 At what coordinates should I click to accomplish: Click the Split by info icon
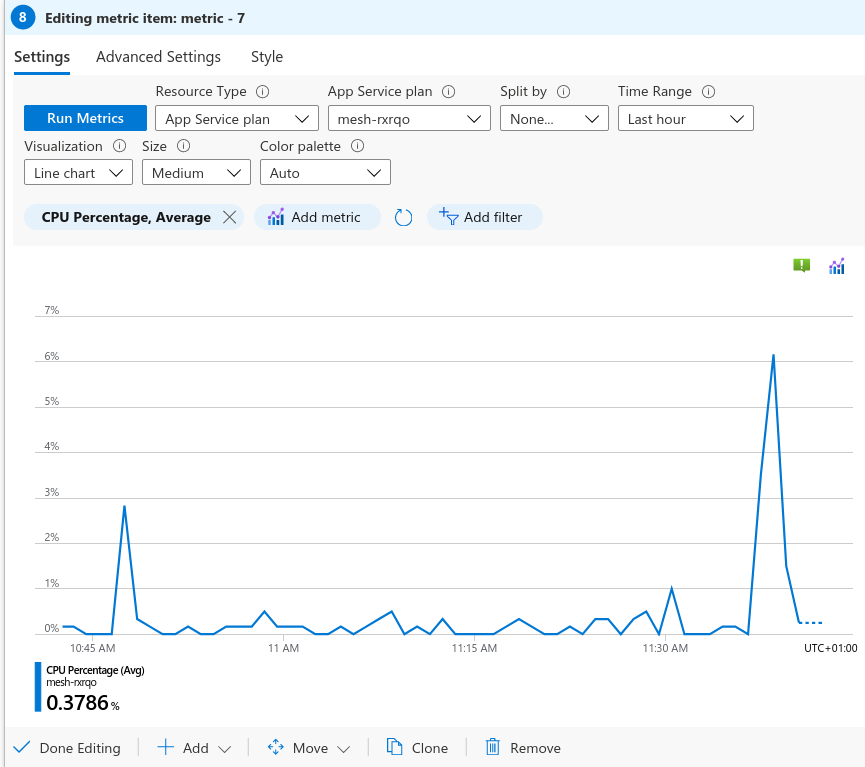(564, 92)
